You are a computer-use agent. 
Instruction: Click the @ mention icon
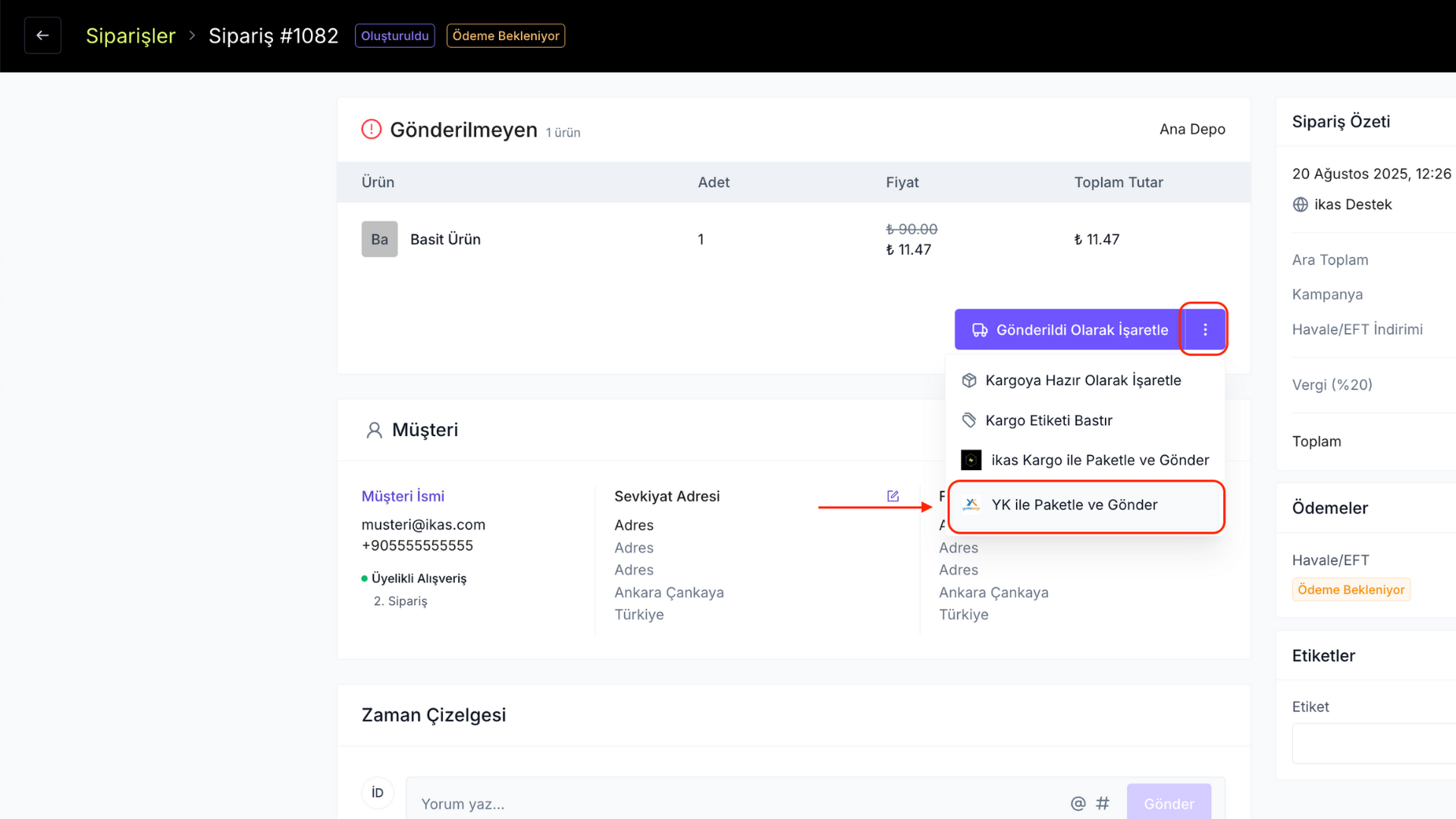tap(1078, 803)
